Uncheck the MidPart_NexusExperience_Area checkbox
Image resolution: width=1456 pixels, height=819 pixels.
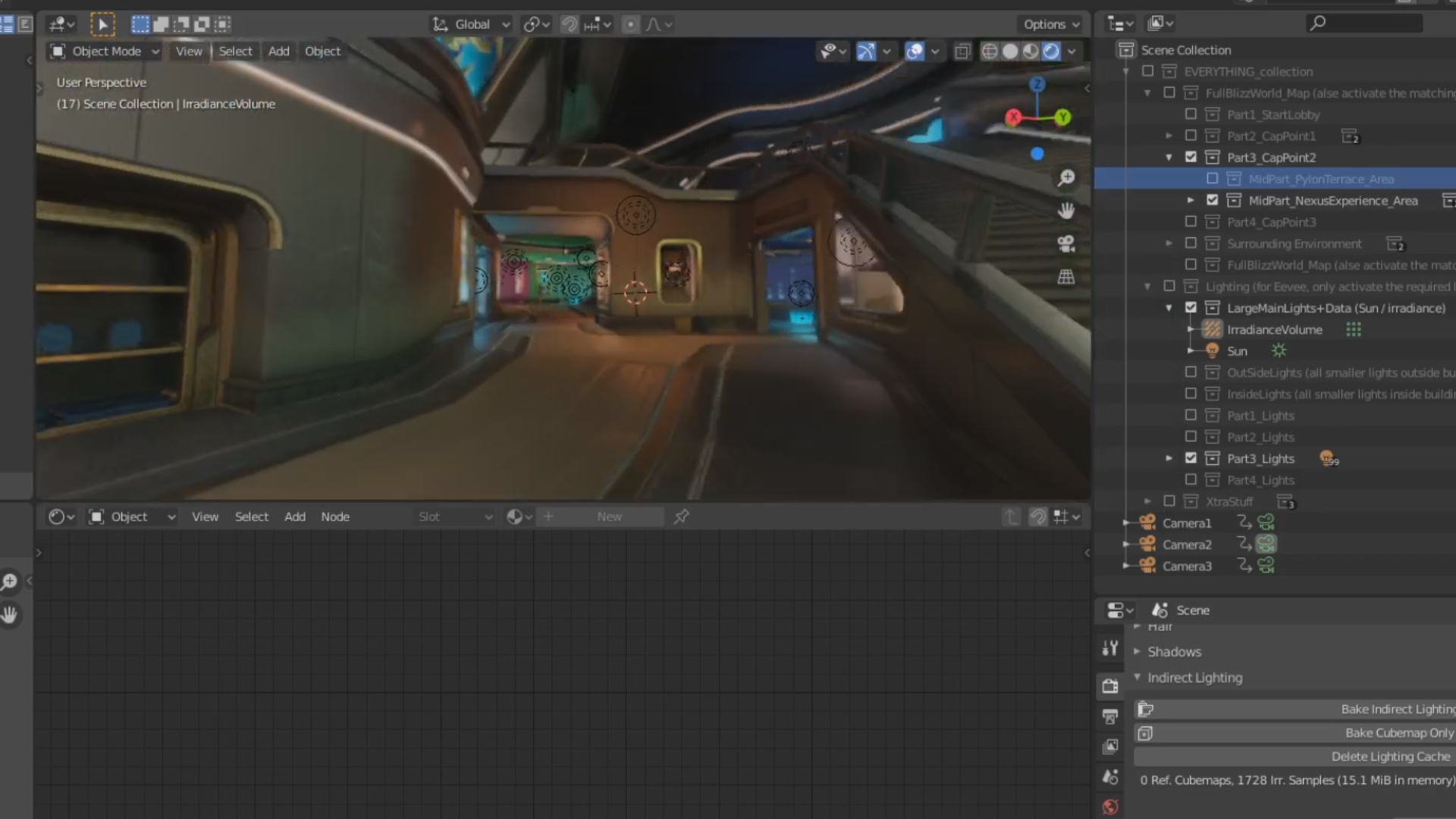coord(1212,200)
